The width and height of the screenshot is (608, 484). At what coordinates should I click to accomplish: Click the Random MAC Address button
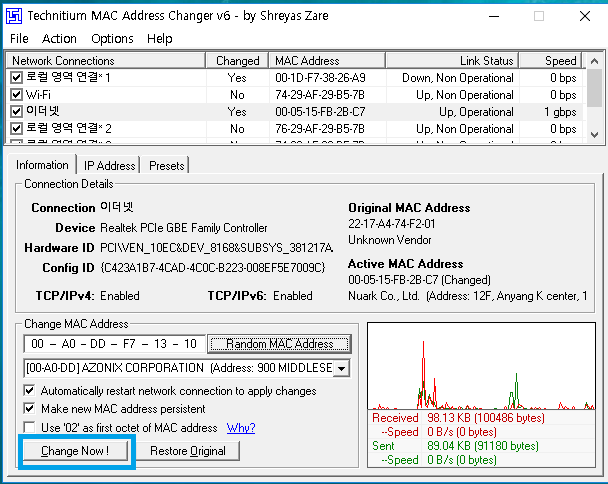(x=280, y=344)
